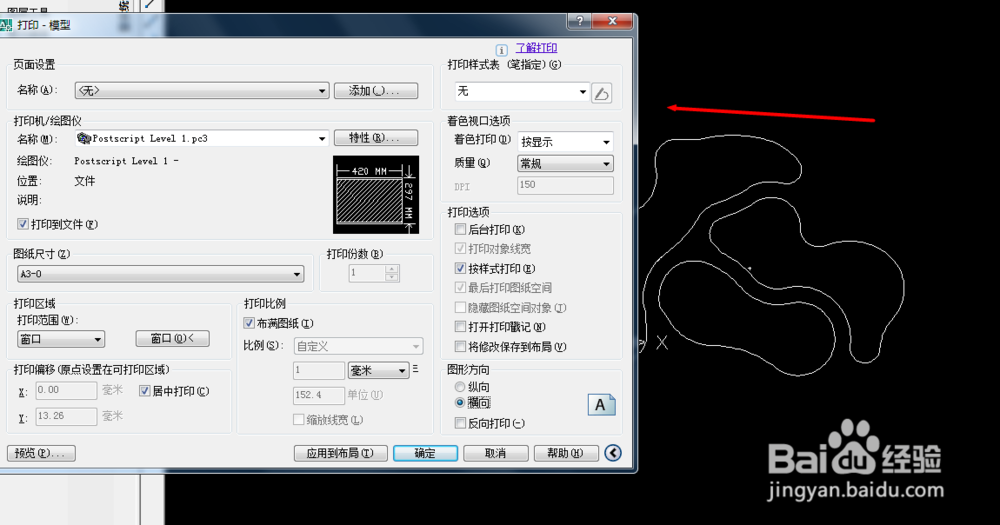Open the 了解打印 link
The image size is (1000, 525).
pyautogui.click(x=536, y=48)
